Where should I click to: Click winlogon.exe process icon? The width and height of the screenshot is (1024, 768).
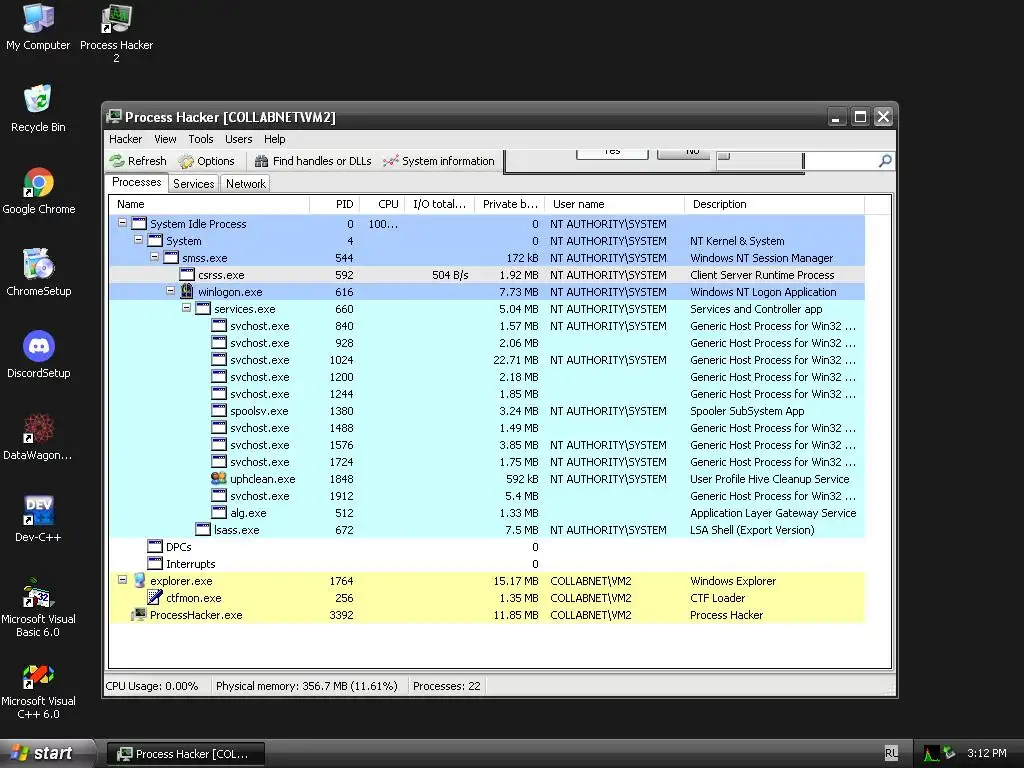click(x=187, y=291)
